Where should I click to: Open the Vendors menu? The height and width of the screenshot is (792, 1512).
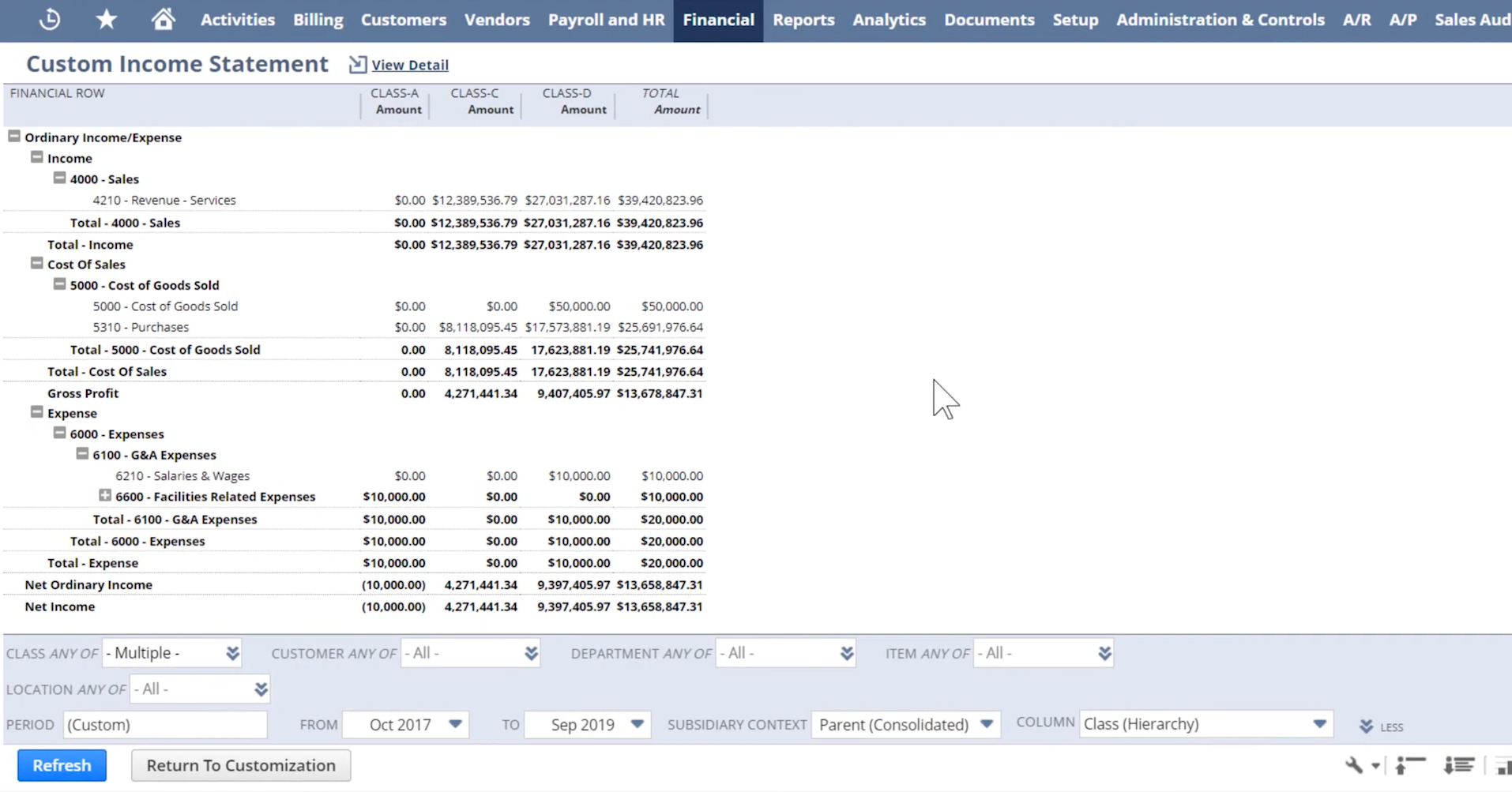click(x=497, y=20)
